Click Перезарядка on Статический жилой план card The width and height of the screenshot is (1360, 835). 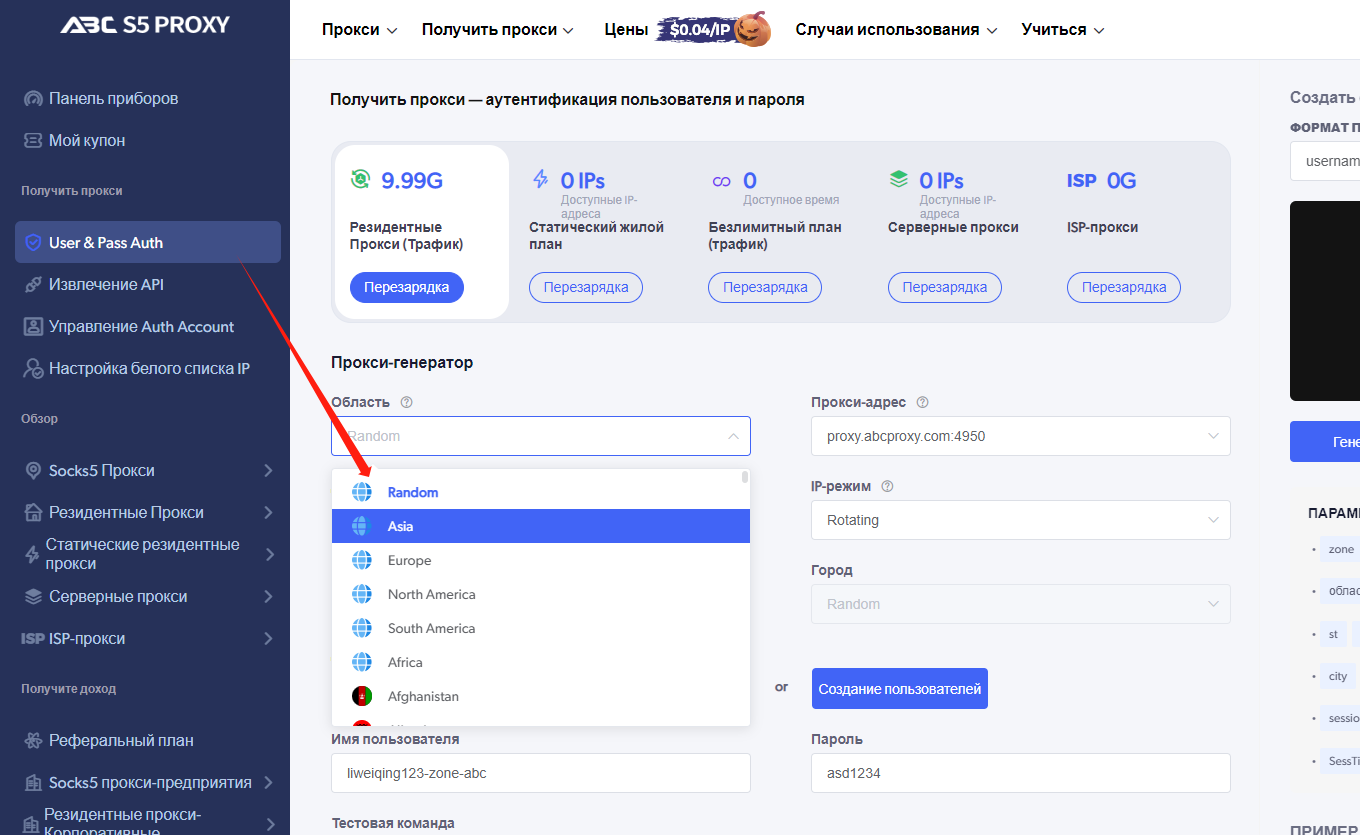coord(586,287)
